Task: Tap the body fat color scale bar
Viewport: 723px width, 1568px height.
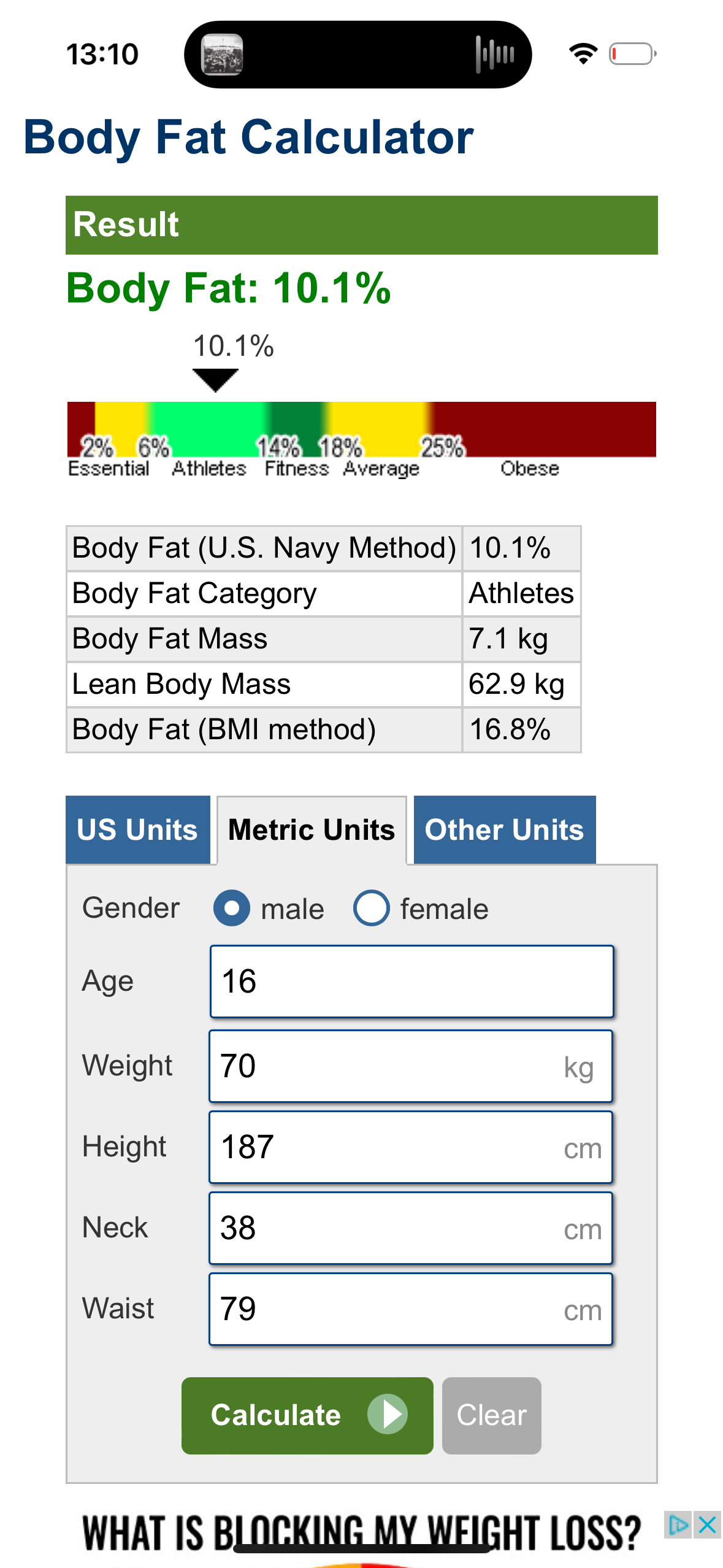Action: click(x=362, y=429)
